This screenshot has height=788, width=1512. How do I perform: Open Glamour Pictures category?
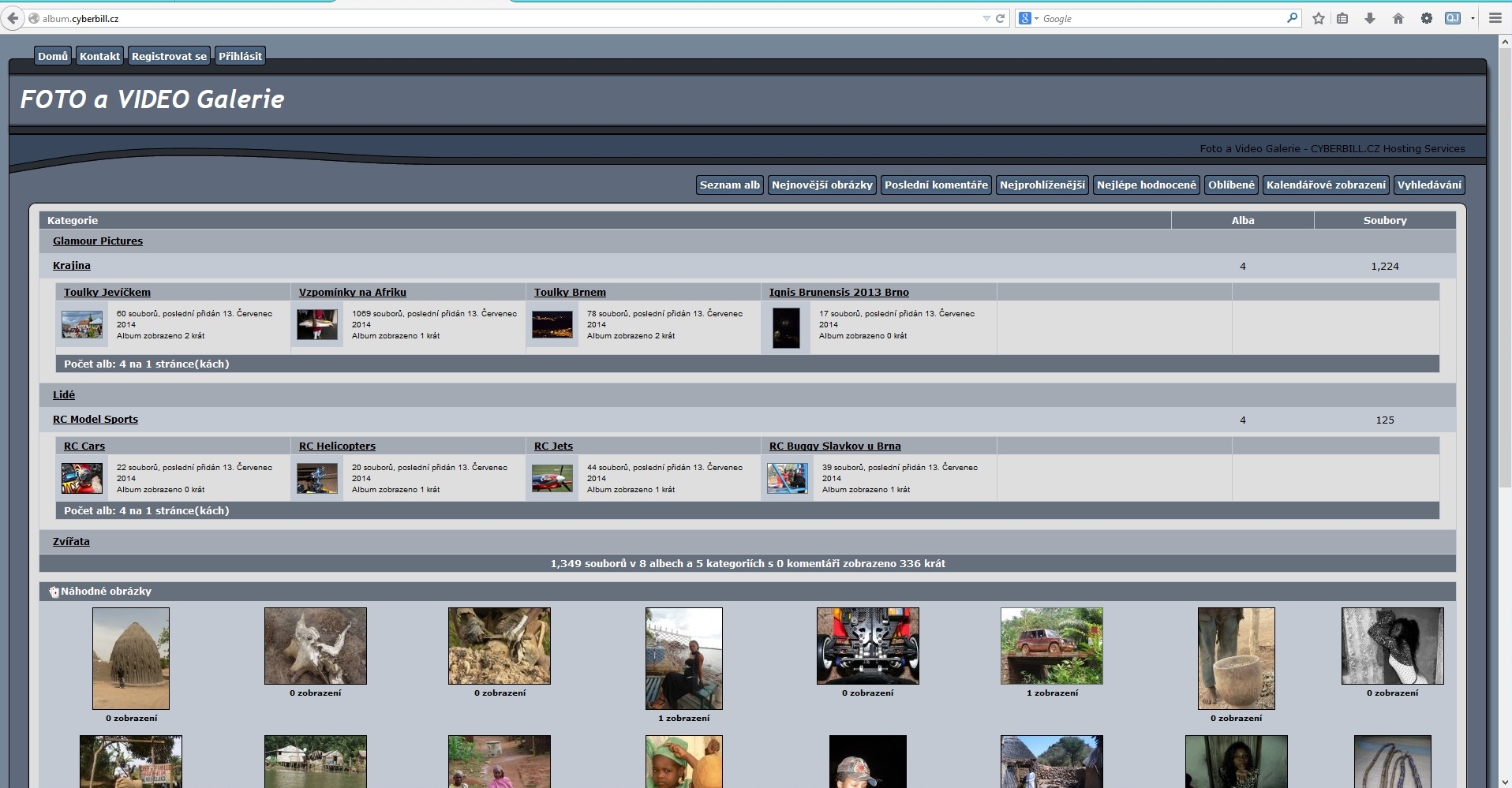[x=98, y=241]
